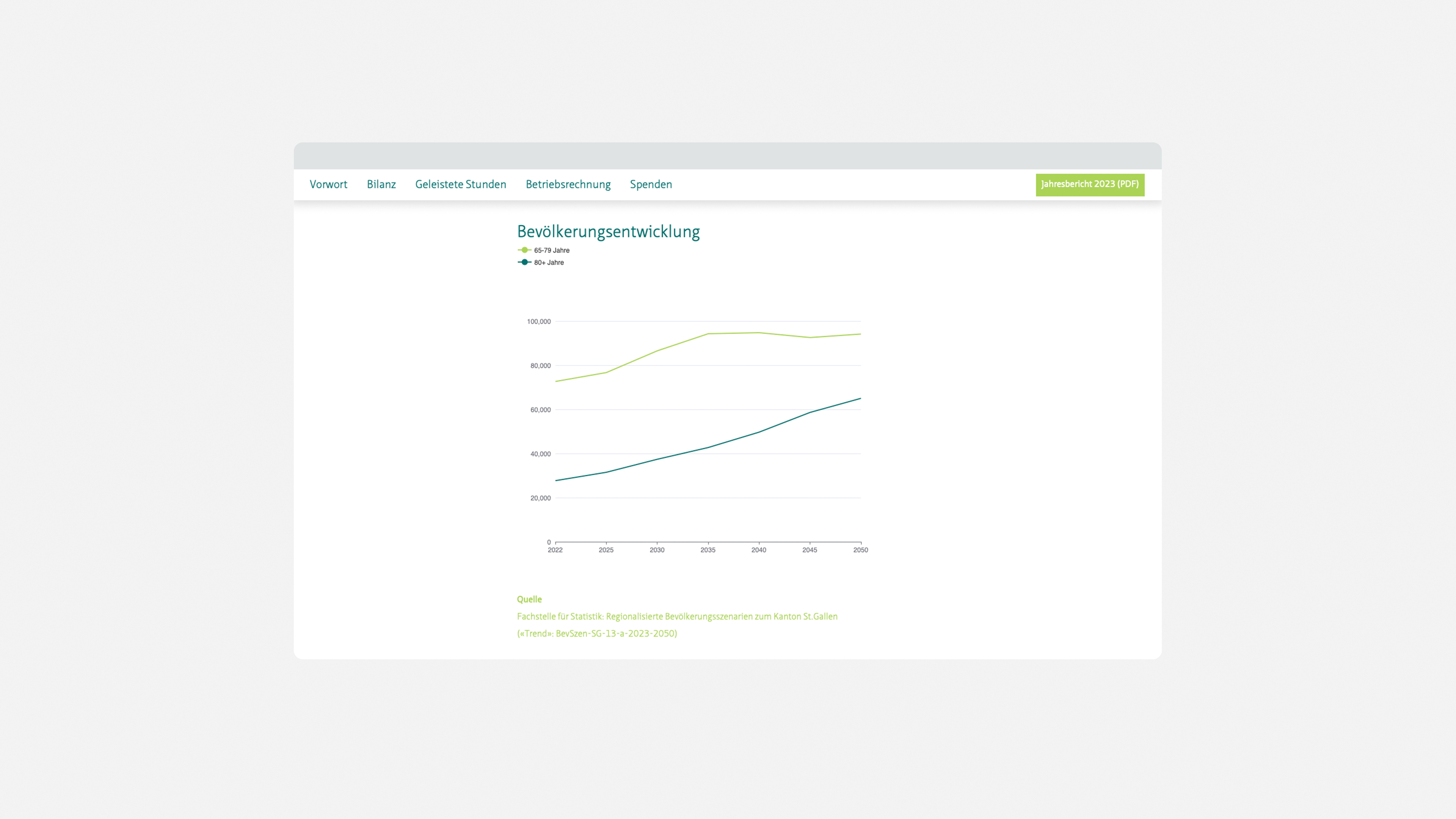Go to the Bilanz section

(381, 184)
